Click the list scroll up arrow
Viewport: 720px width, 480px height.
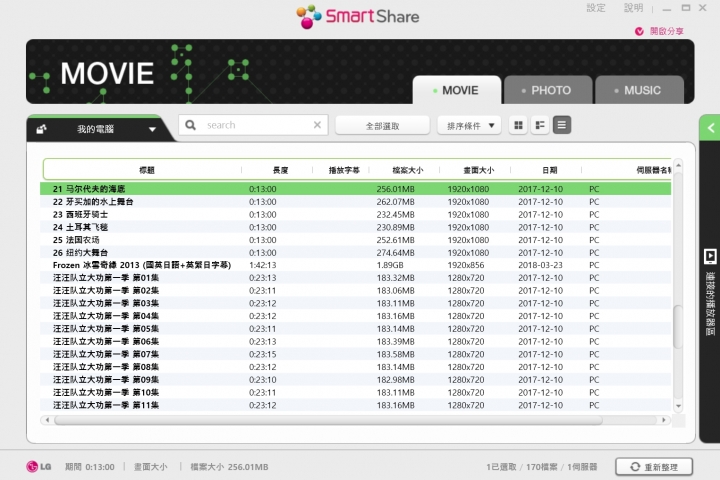point(678,165)
